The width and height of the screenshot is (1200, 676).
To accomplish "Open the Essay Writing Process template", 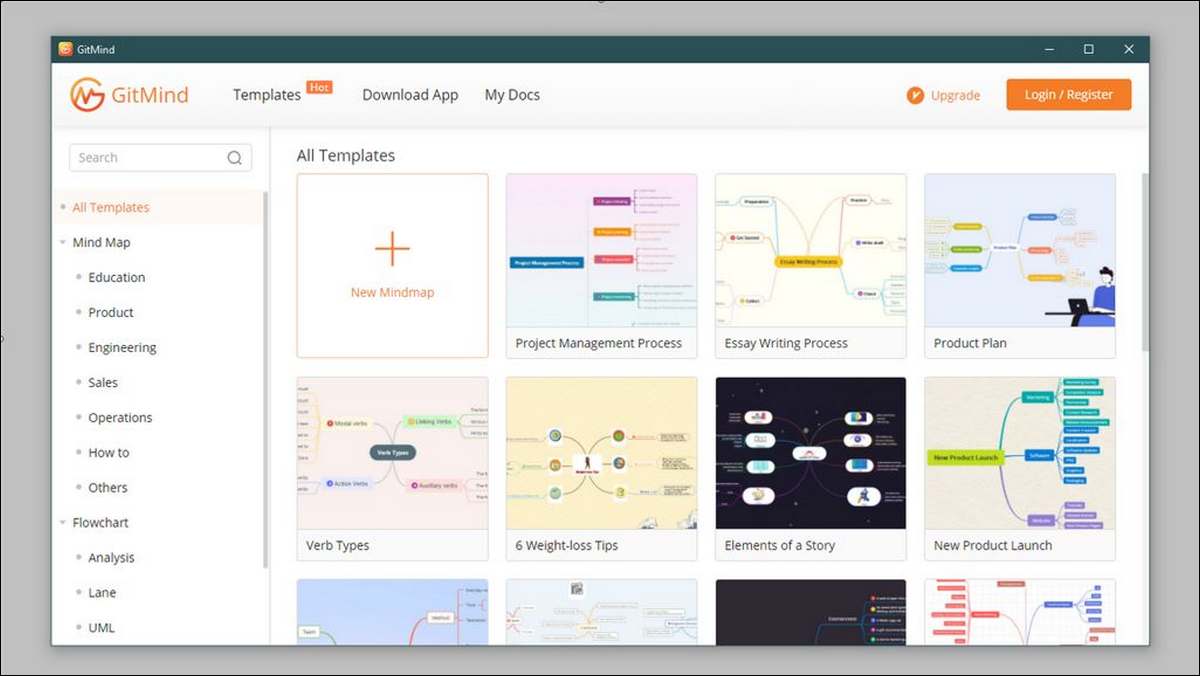I will pyautogui.click(x=811, y=266).
